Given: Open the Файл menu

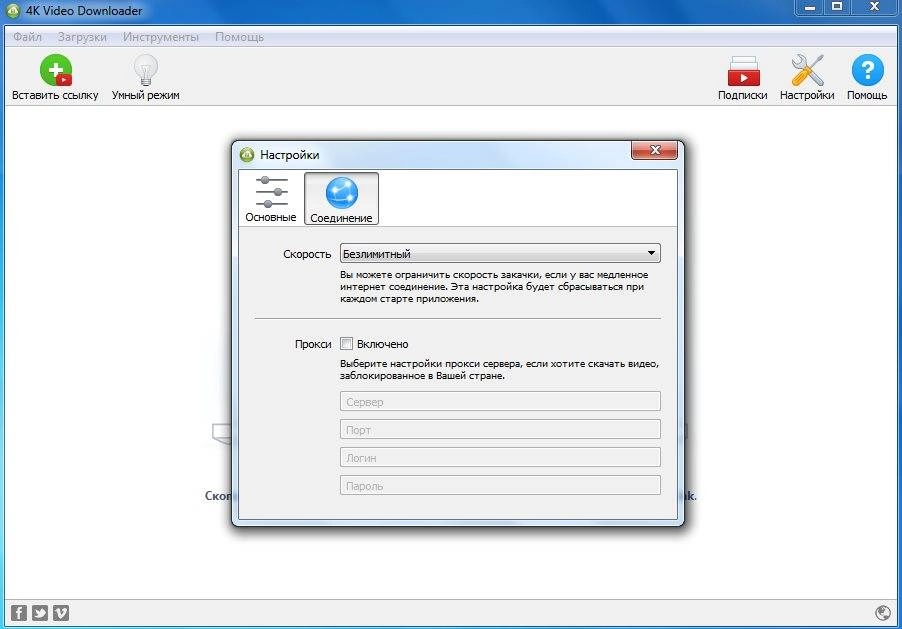Looking at the screenshot, I should pos(27,37).
